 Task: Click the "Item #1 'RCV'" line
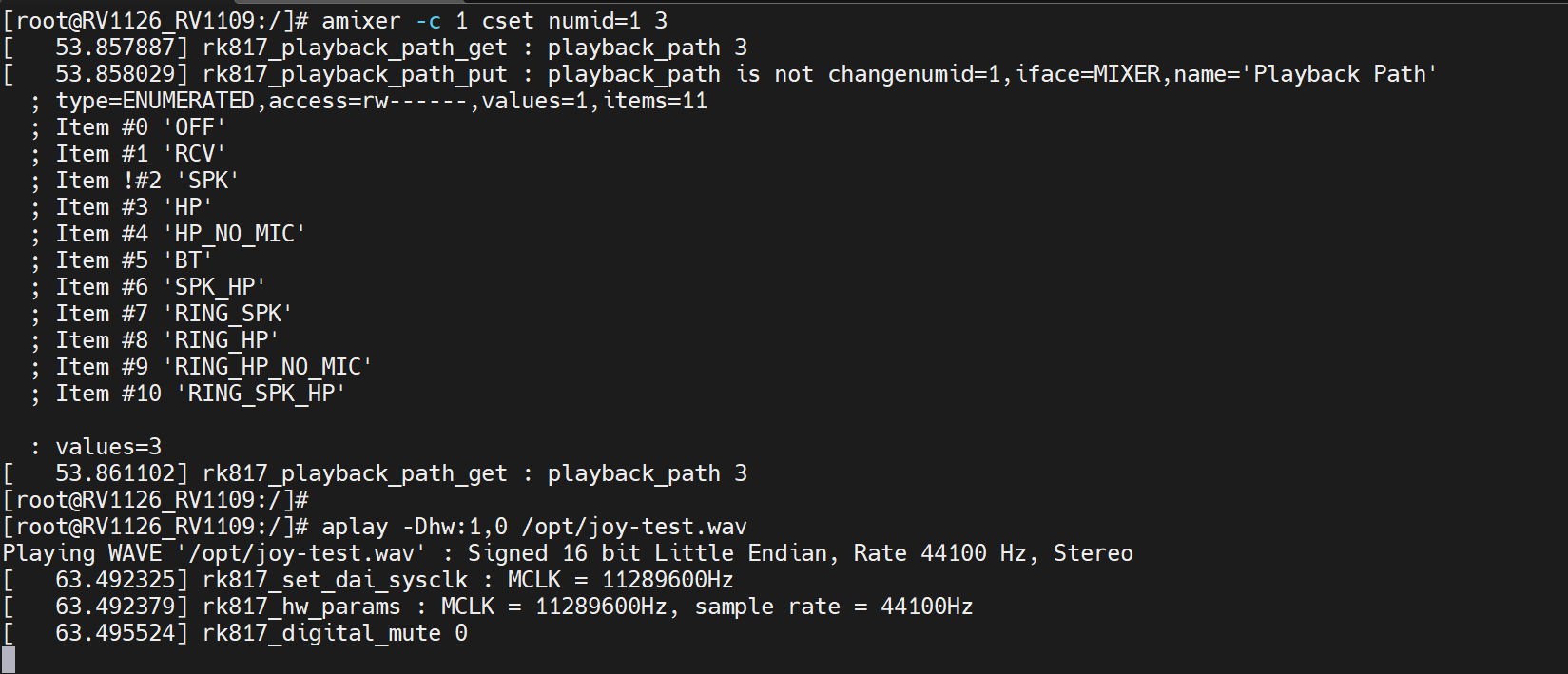point(140,154)
